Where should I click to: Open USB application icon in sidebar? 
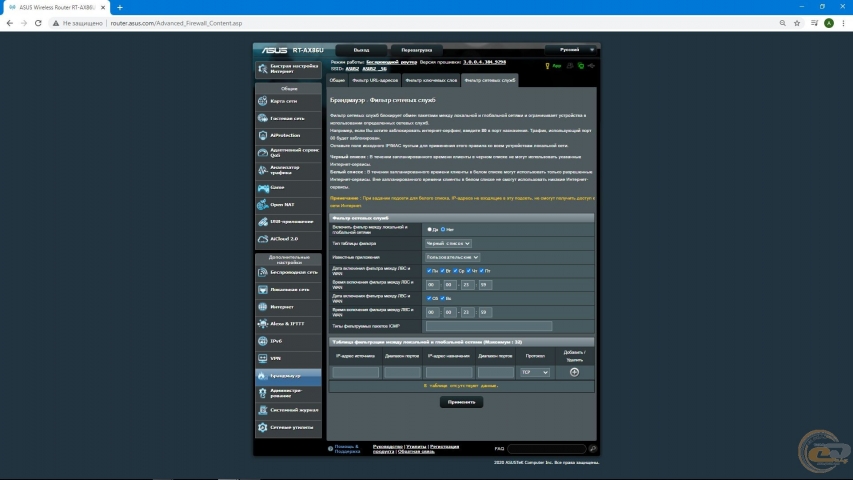[263, 221]
